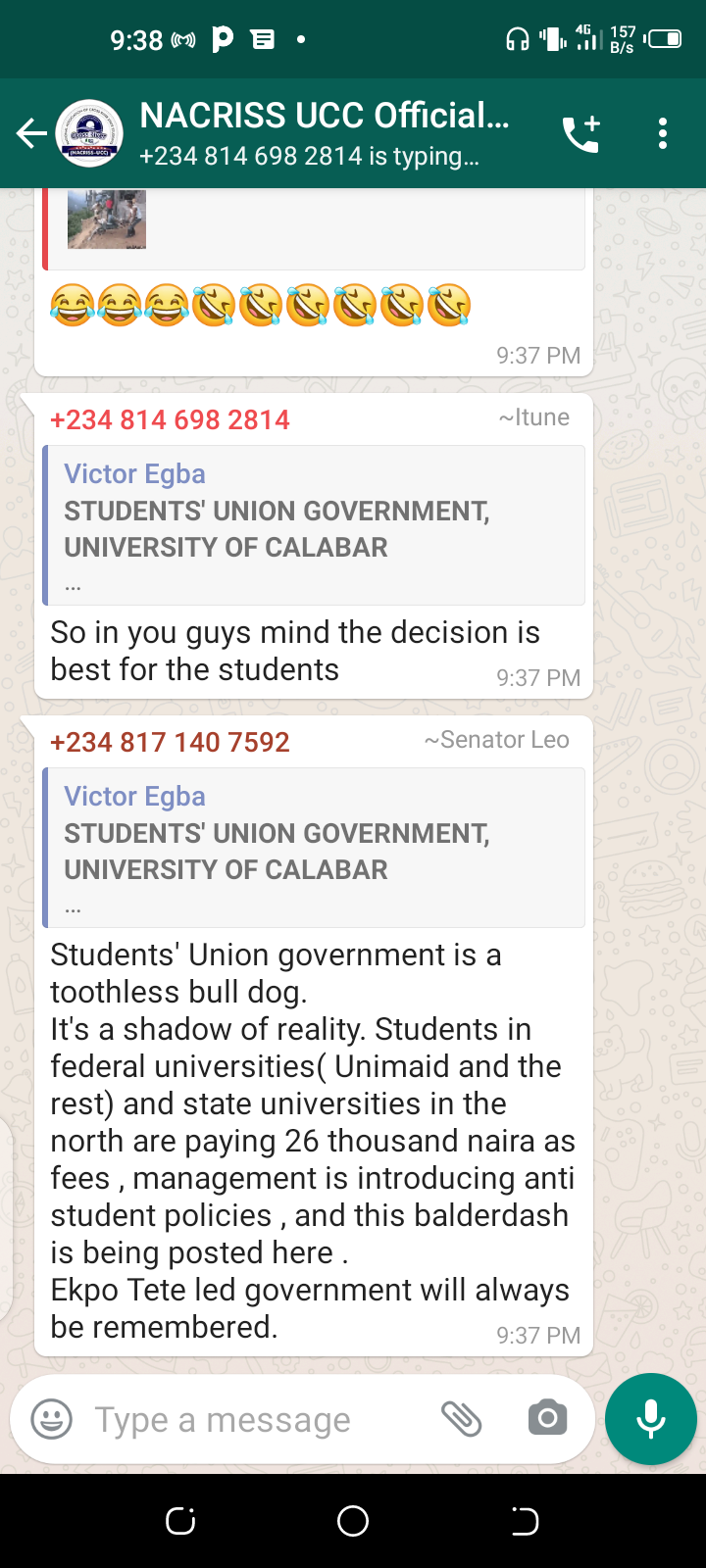Tap the Android home navigation button
The height and width of the screenshot is (1568, 706).
353,1521
